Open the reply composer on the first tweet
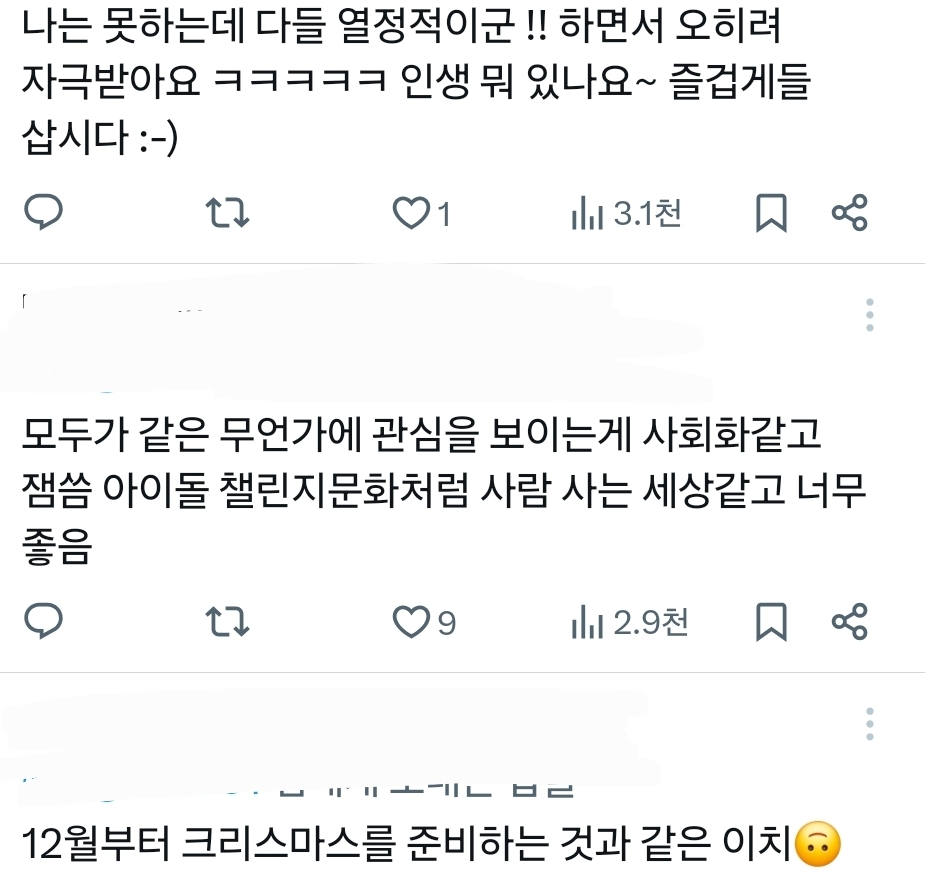The height and width of the screenshot is (876, 925). click(x=43, y=211)
